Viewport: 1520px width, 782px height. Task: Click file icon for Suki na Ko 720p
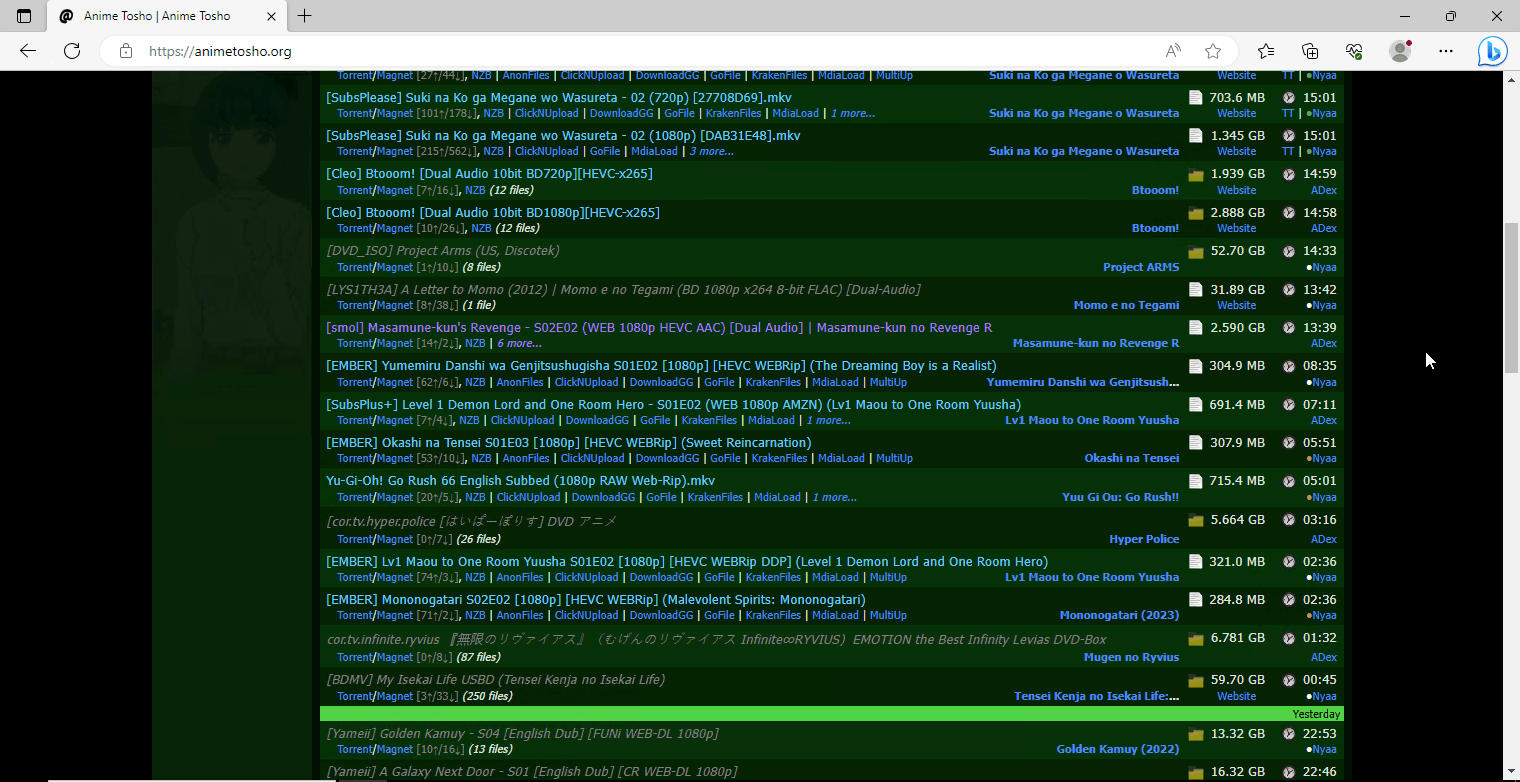1195,98
